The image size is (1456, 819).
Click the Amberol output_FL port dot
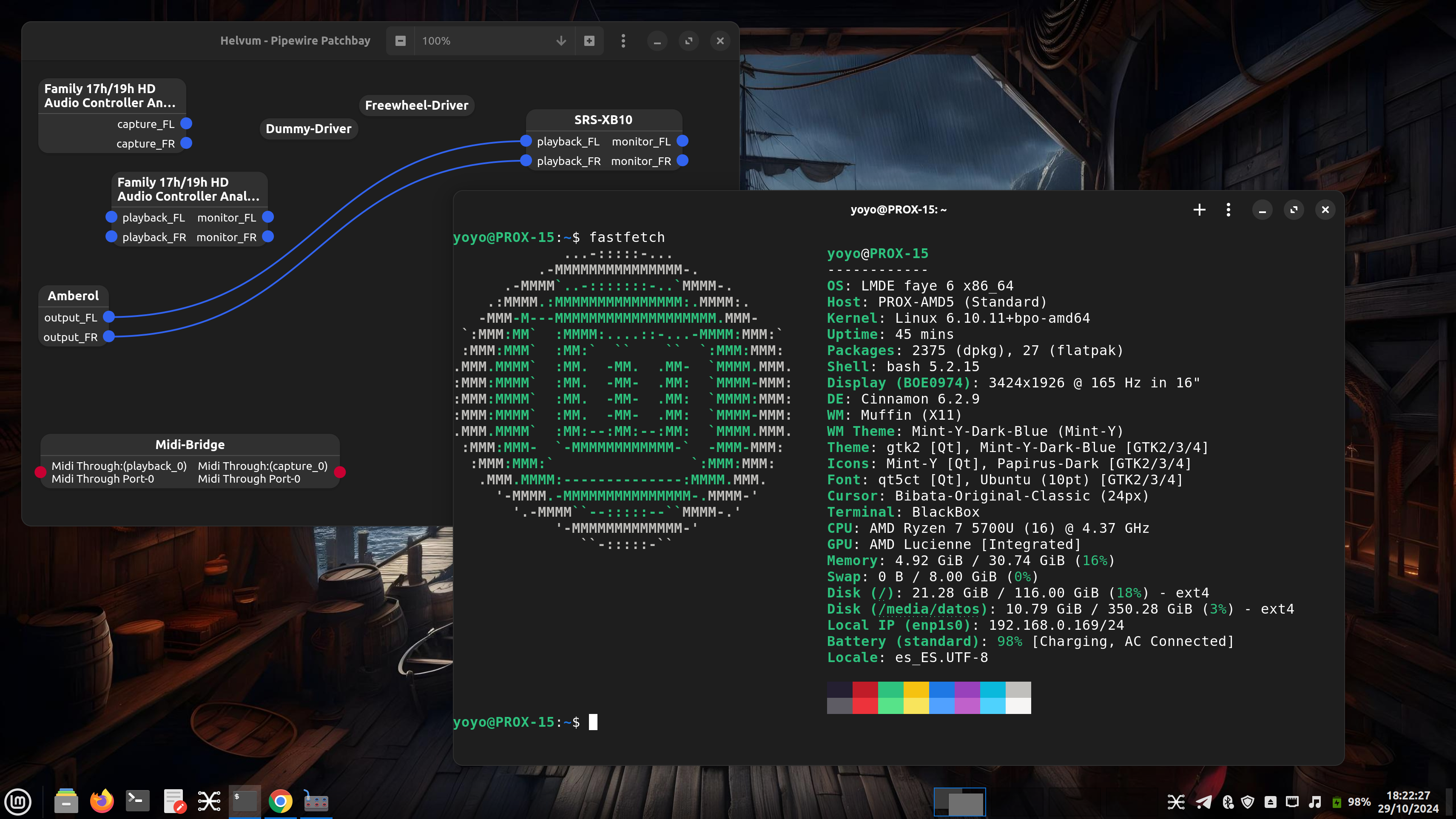click(109, 317)
